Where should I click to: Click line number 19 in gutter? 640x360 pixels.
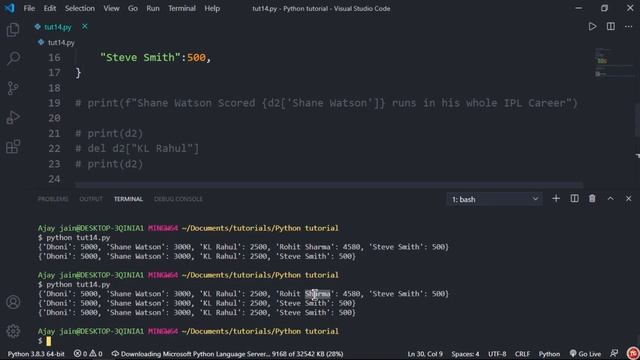tap(54, 103)
